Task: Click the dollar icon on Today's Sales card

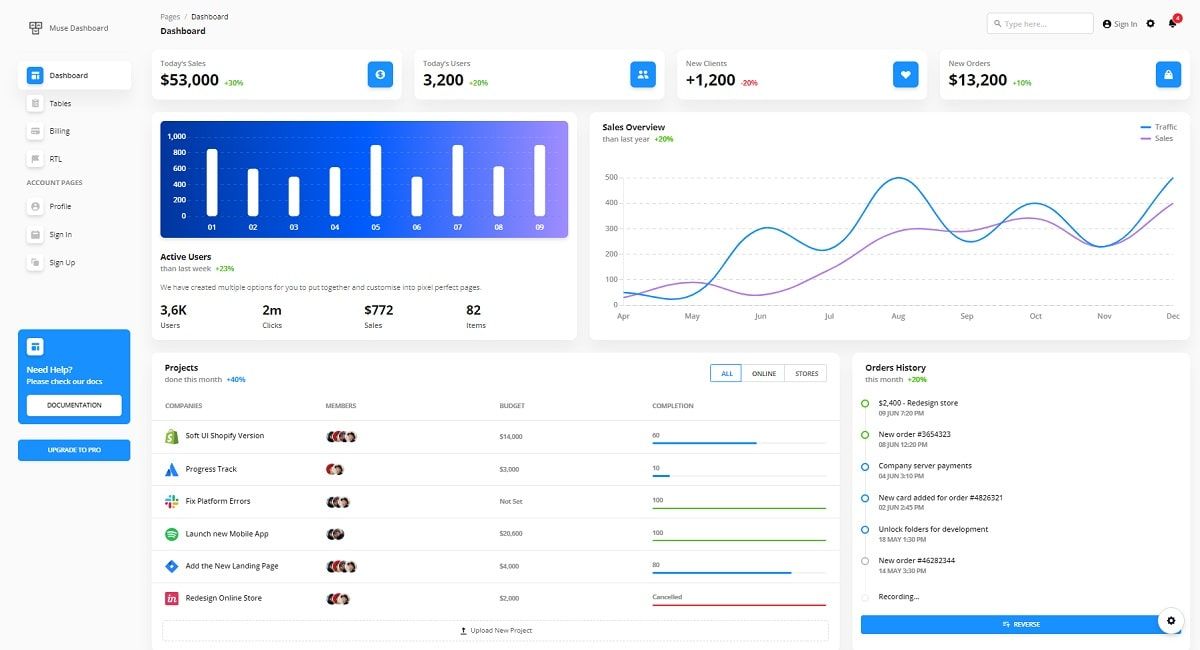Action: click(380, 74)
